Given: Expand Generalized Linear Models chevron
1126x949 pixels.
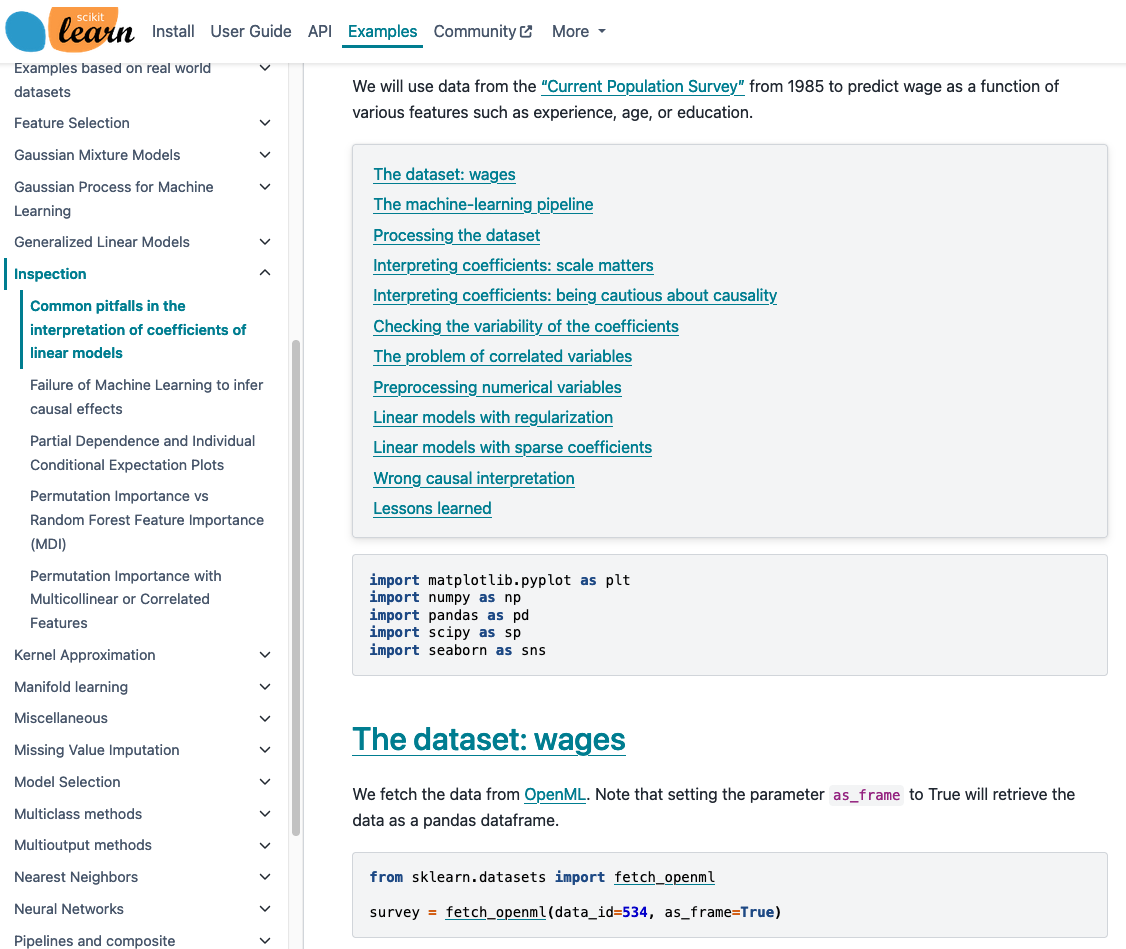Looking at the screenshot, I should [x=265, y=242].
